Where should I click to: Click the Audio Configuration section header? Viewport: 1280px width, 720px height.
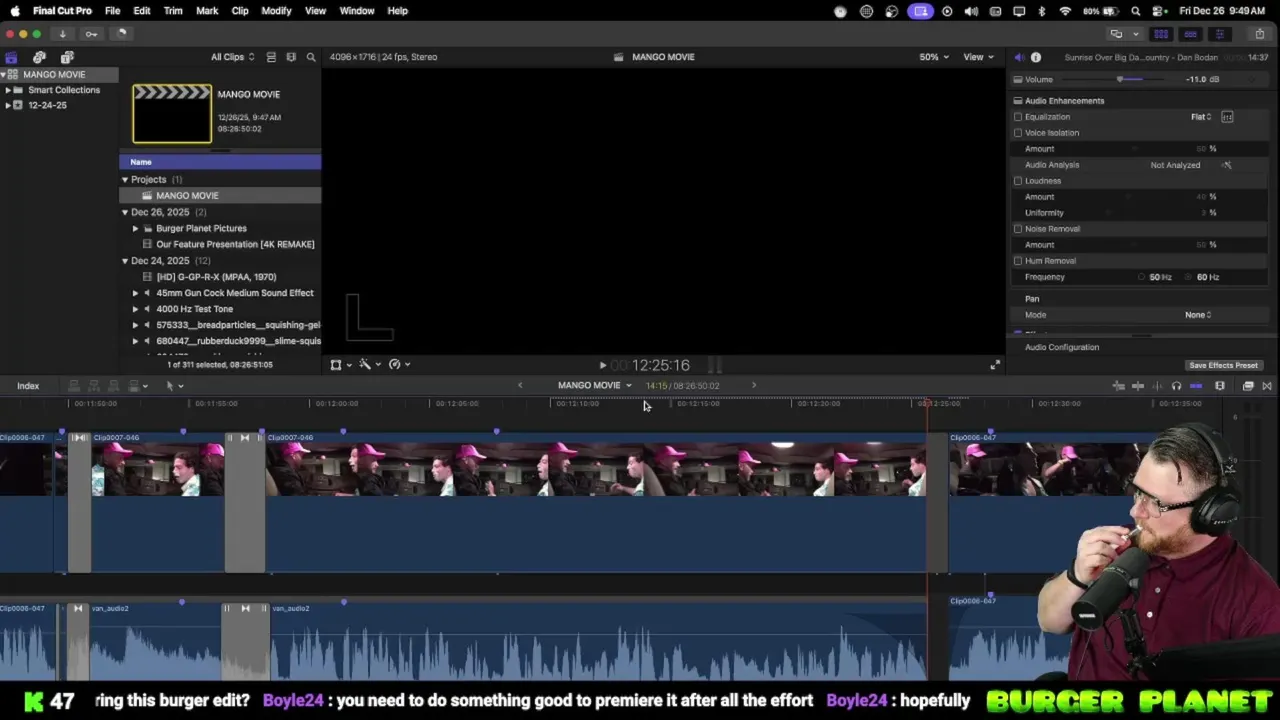pyautogui.click(x=1062, y=347)
